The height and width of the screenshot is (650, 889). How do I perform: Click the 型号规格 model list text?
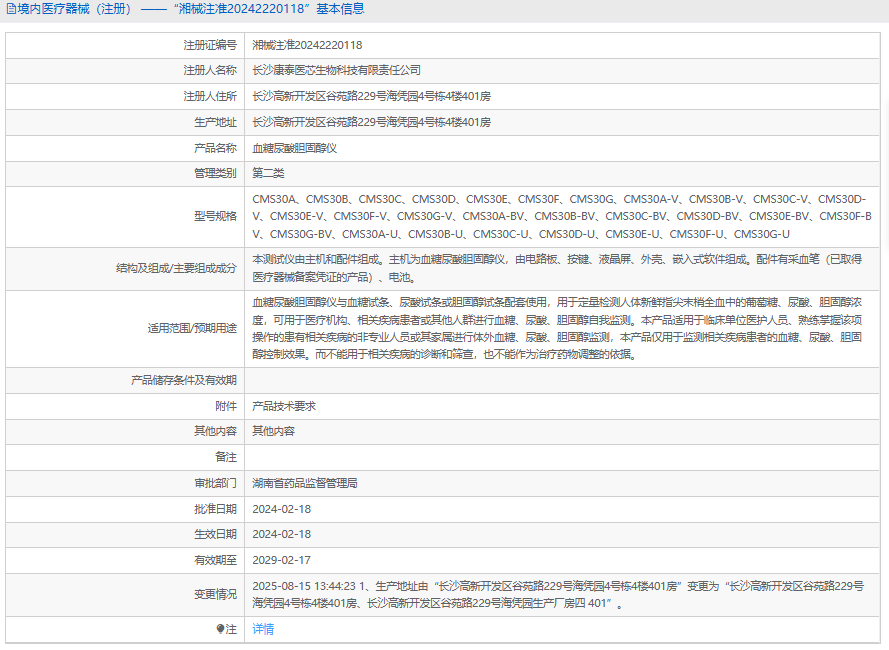point(560,216)
